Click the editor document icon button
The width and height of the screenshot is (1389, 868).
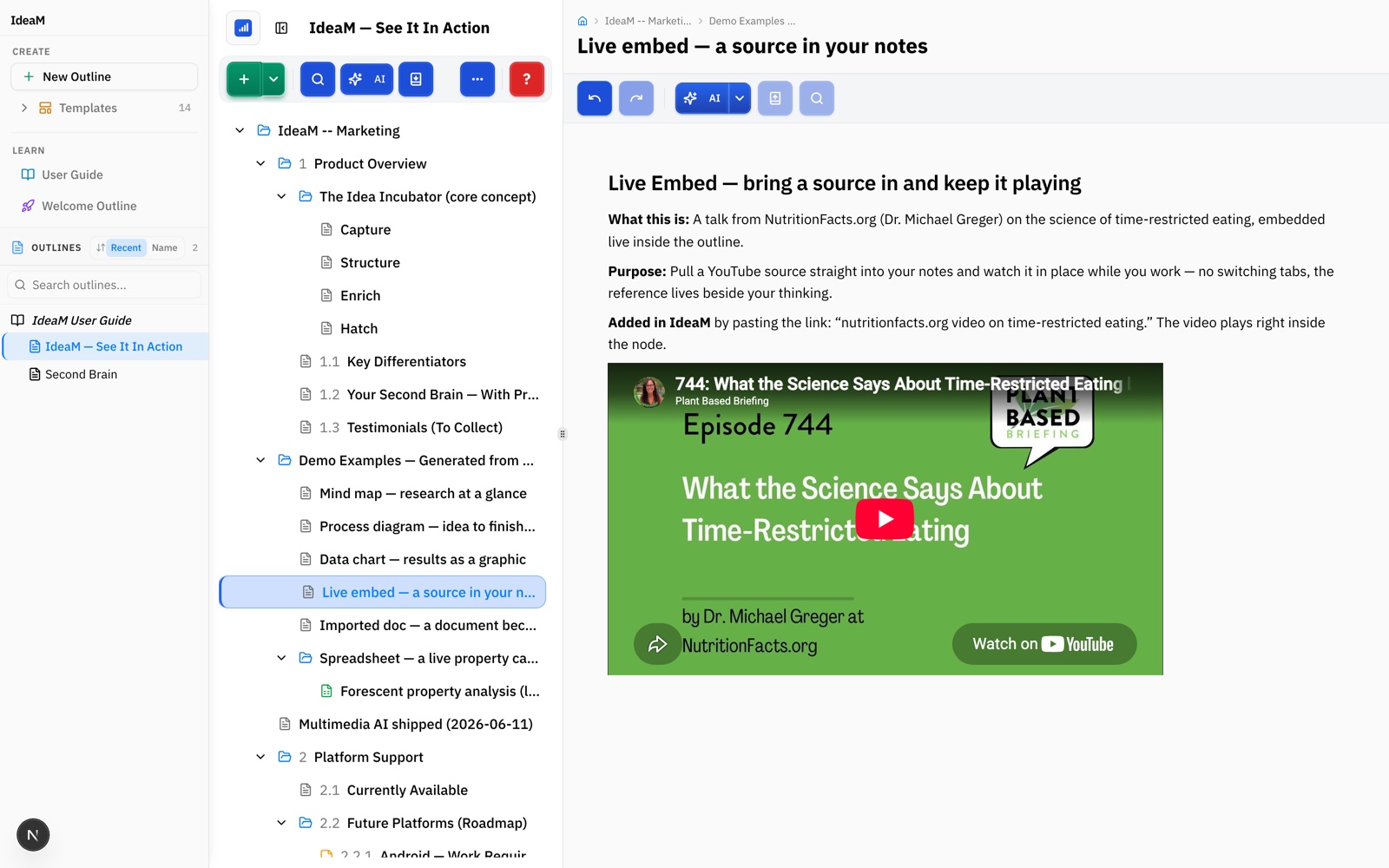point(775,98)
